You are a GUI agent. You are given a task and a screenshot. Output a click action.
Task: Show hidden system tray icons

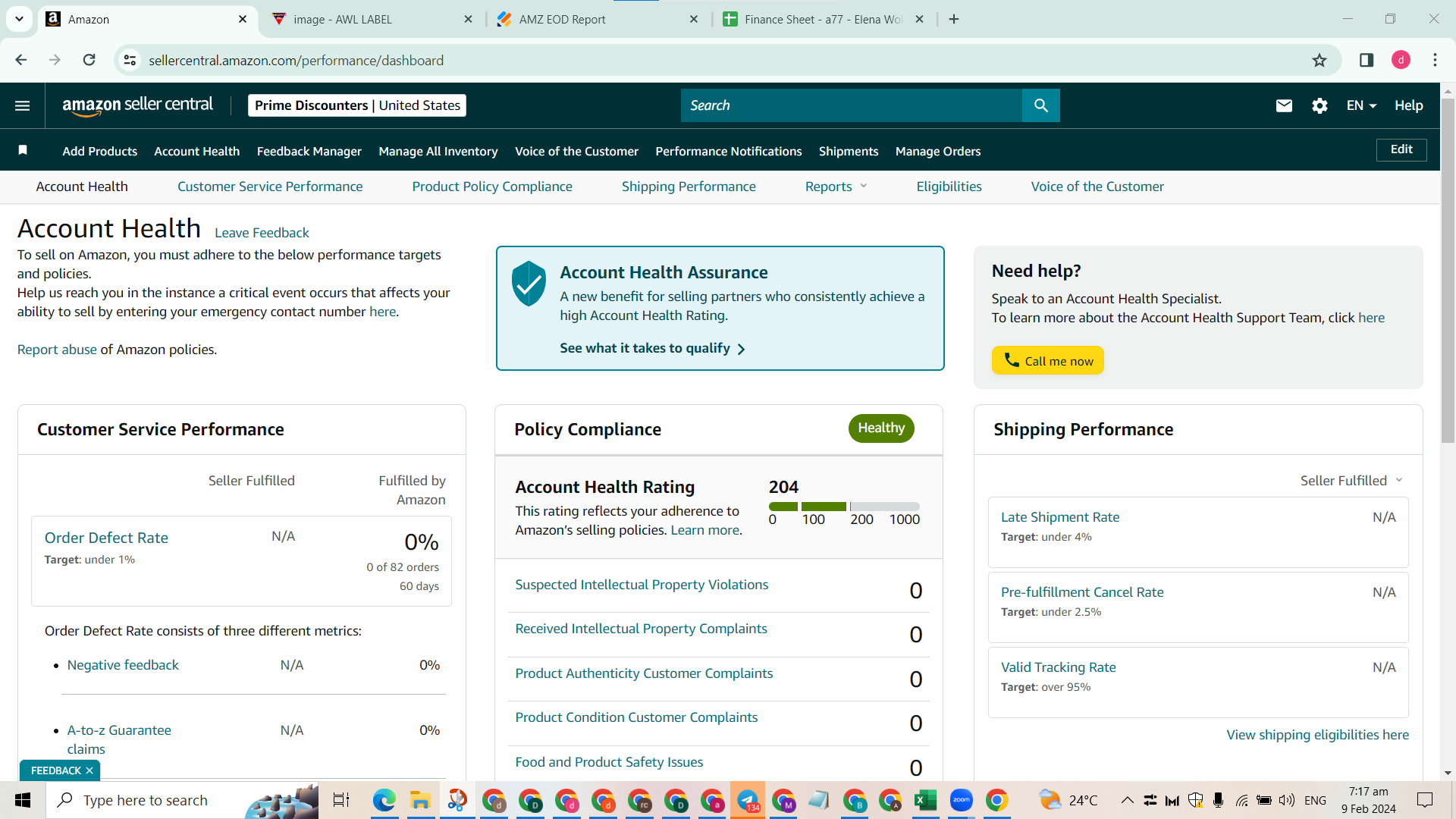pos(1127,800)
